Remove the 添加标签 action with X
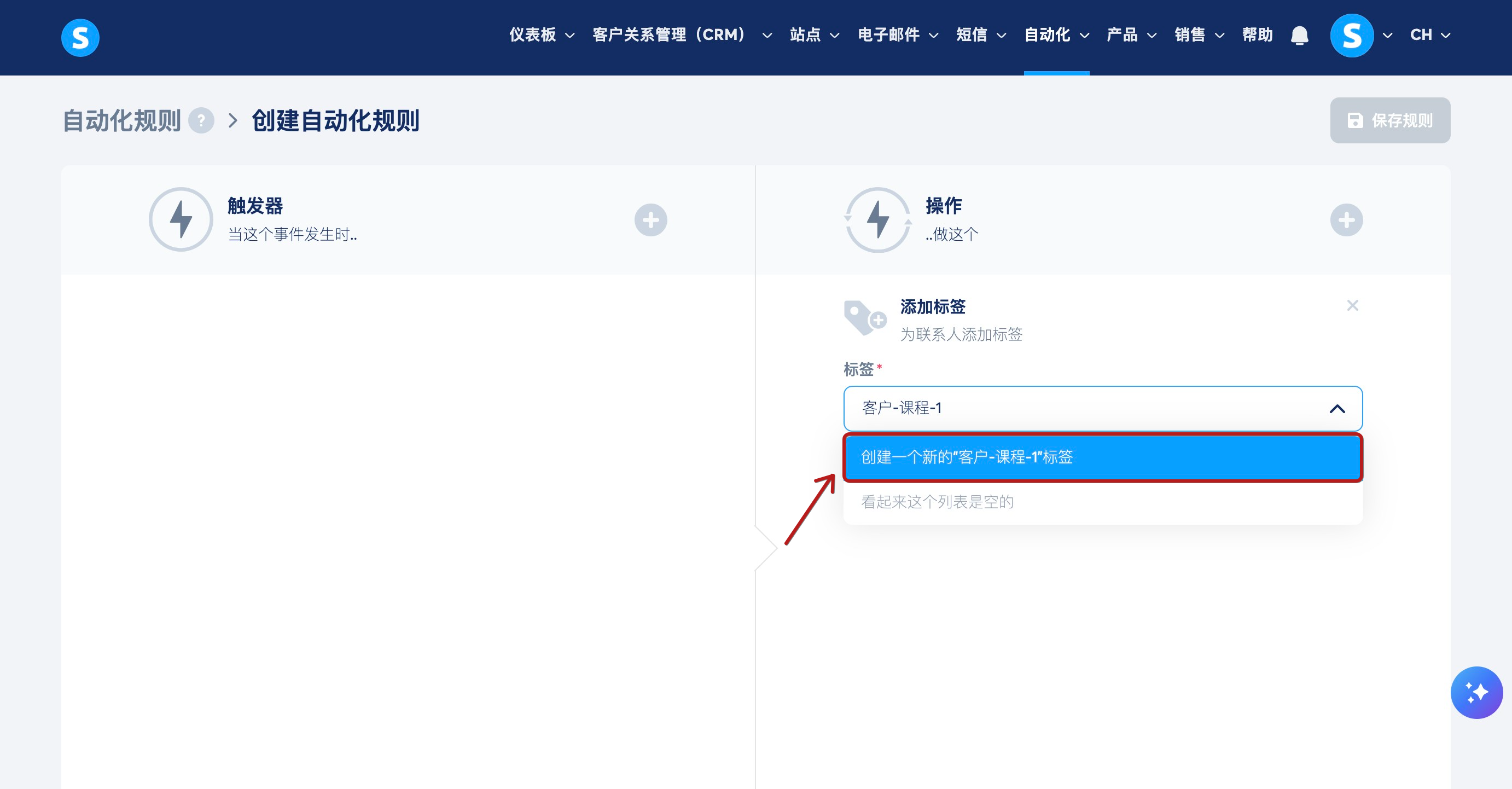 tap(1352, 305)
